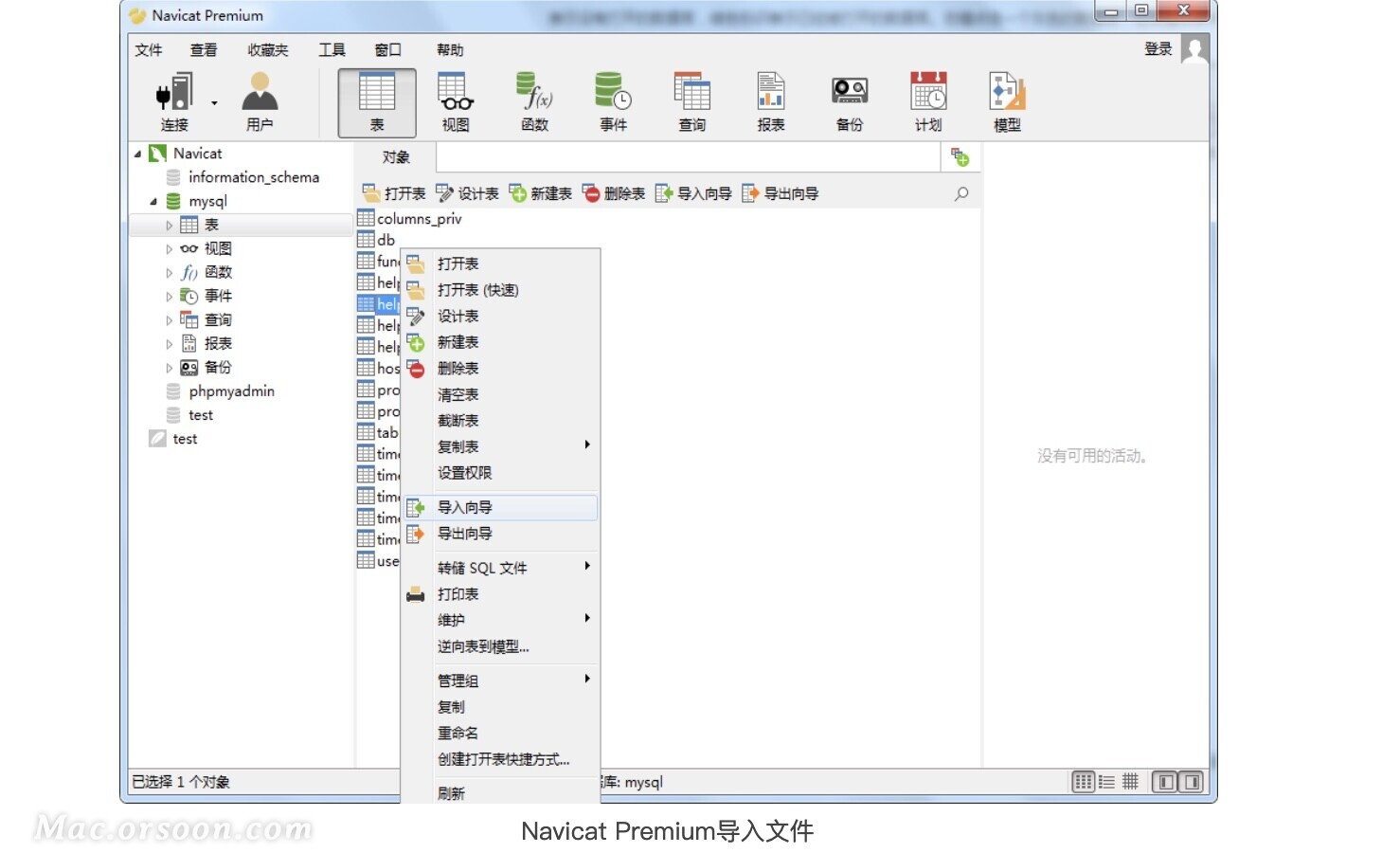Toggle left pane icon in status bar
The image size is (1400, 853).
tap(1166, 782)
